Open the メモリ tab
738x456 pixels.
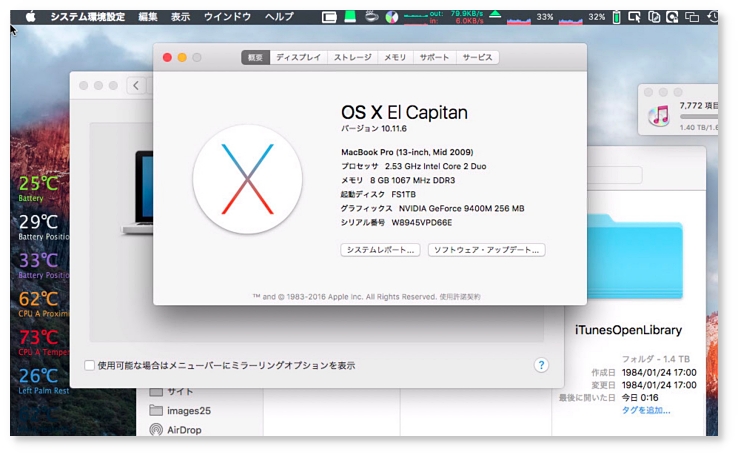[395, 58]
